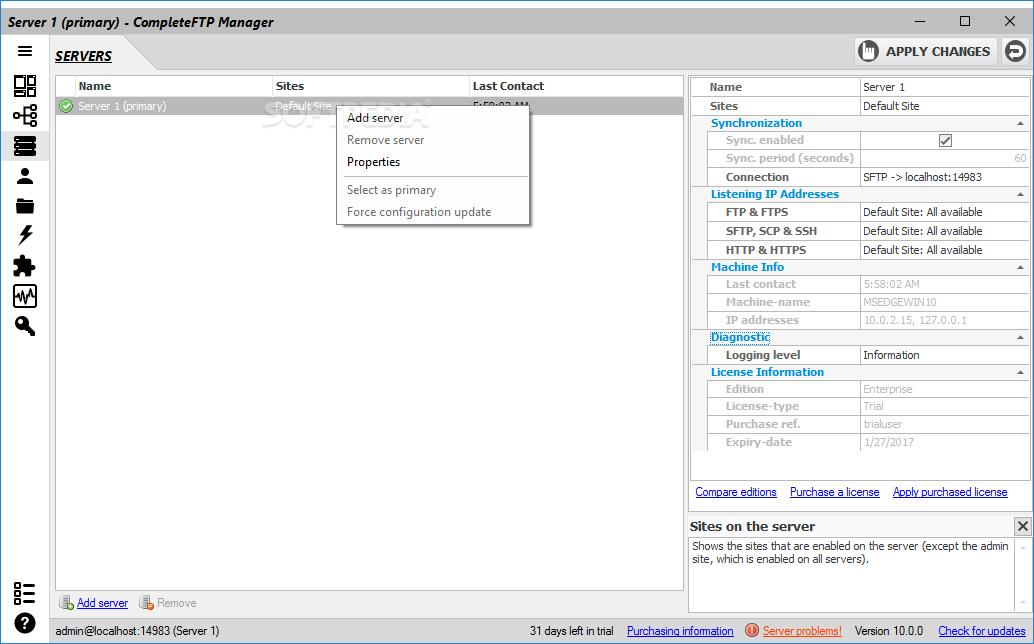Click the HTTP & HTTPS listening value
The width and height of the screenshot is (1034, 644).
[944, 250]
